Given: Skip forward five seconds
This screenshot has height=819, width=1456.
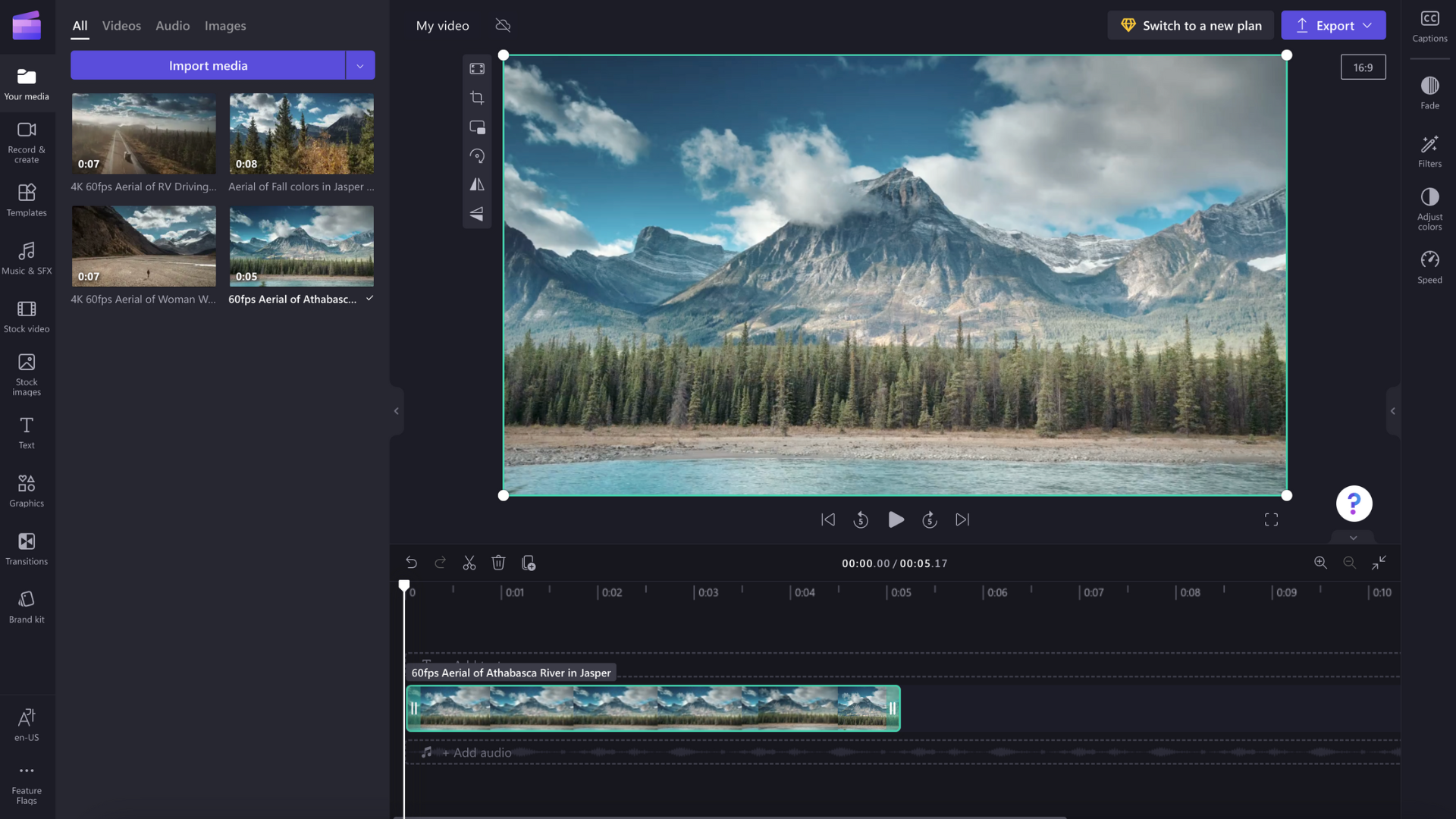Looking at the screenshot, I should point(930,519).
